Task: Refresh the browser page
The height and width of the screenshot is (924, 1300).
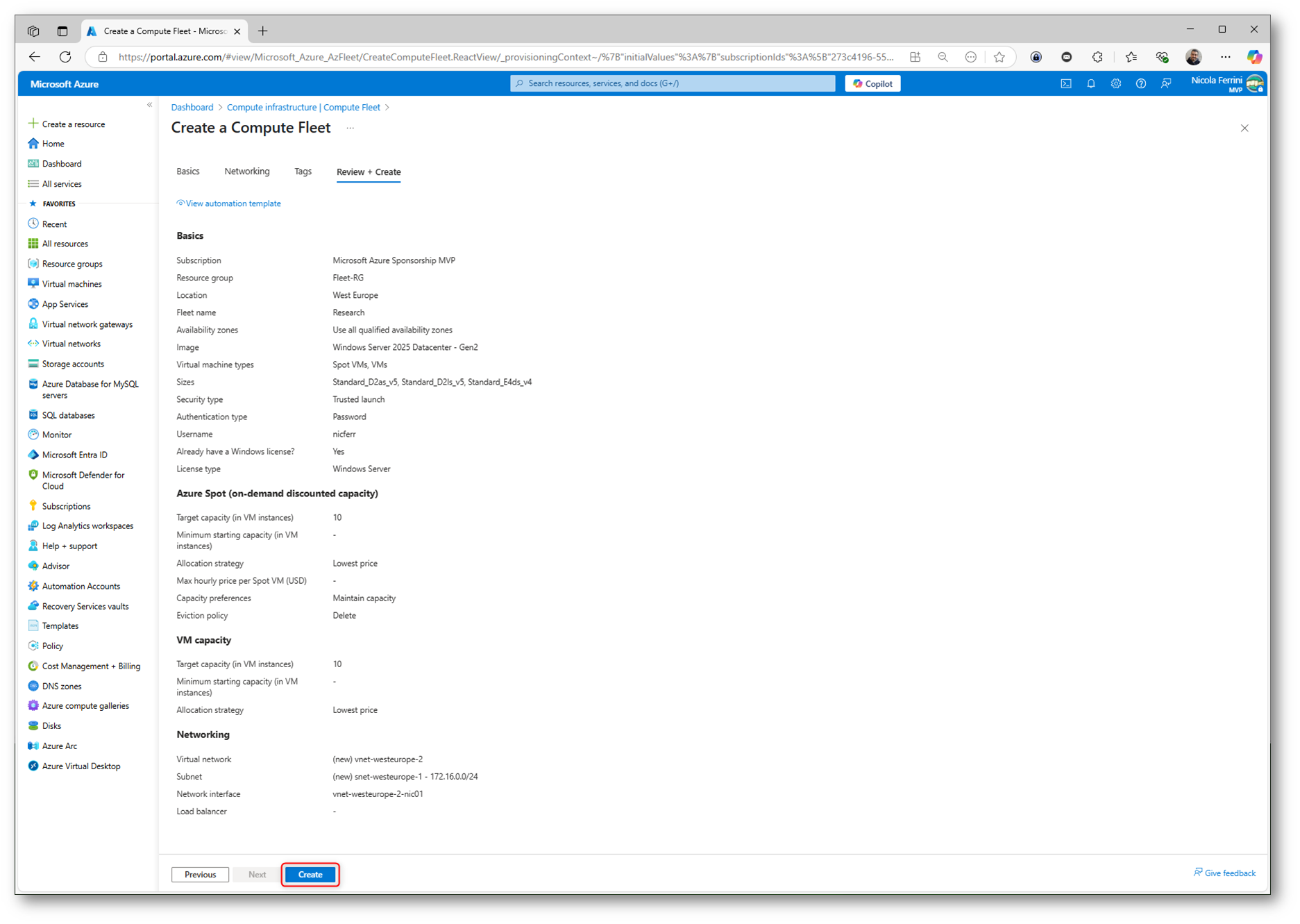Action: pyautogui.click(x=65, y=57)
